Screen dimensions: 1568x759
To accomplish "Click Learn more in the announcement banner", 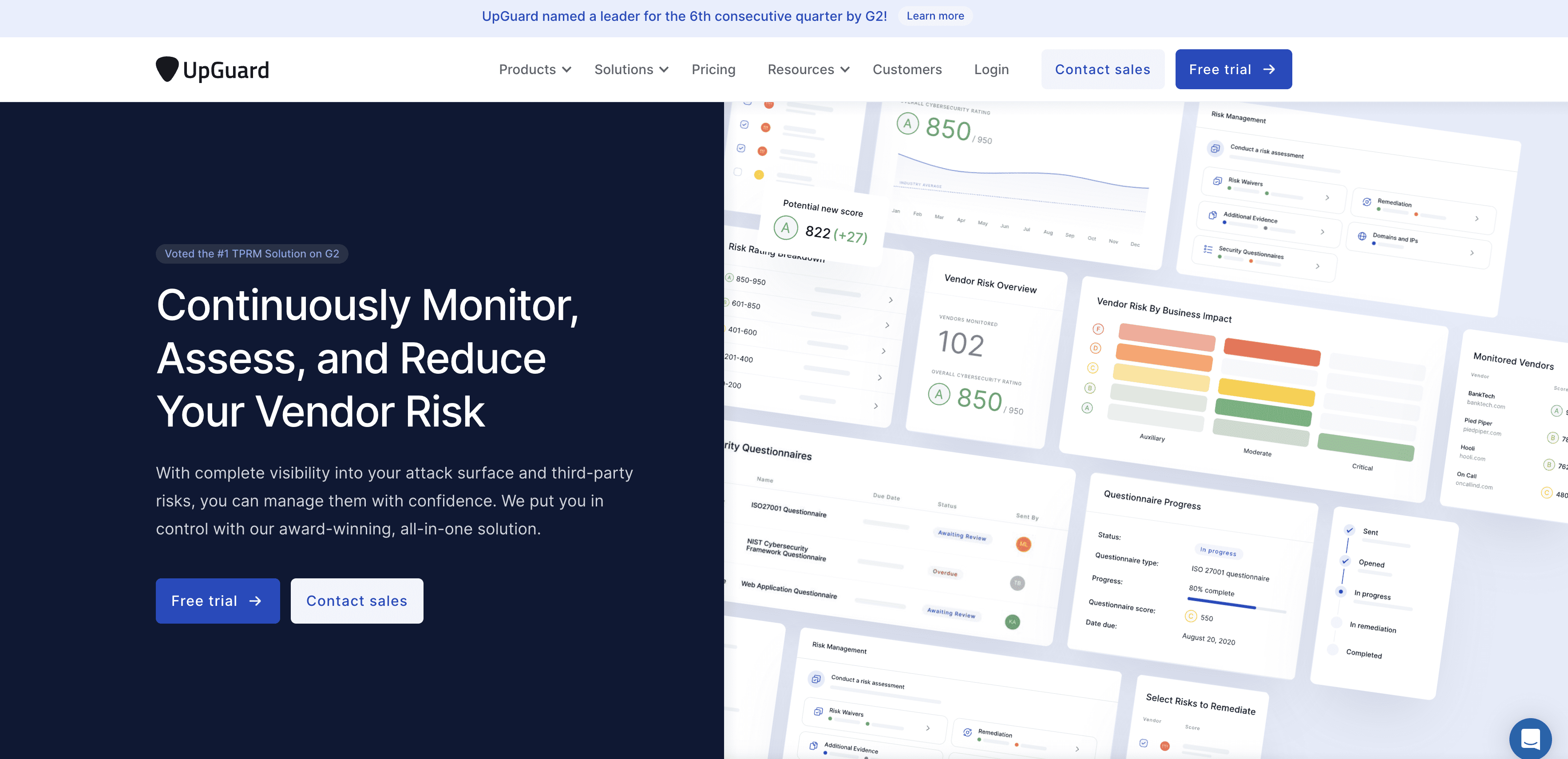I will (935, 16).
